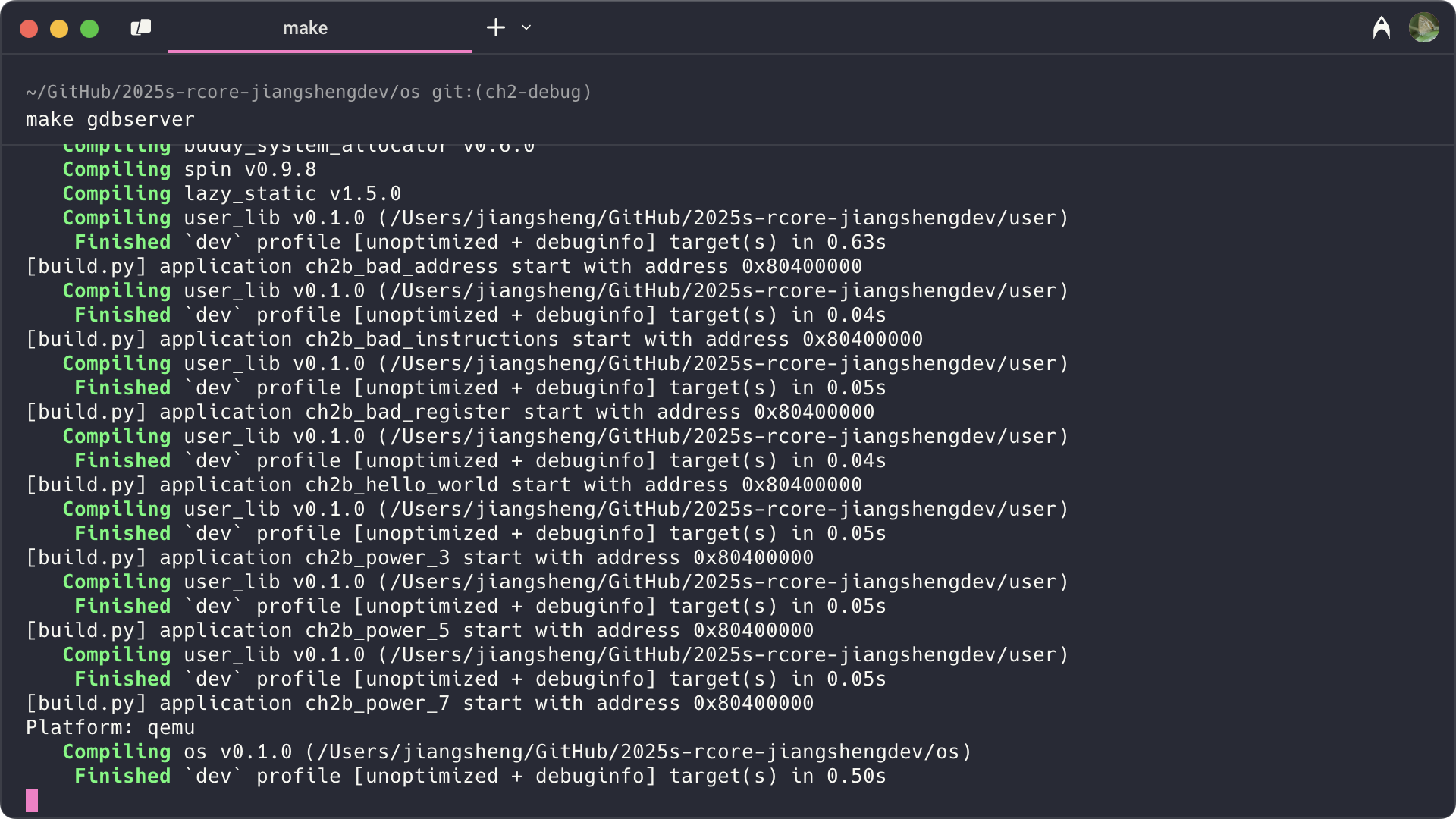Screen dimensions: 1456x819
Task: Click the ~/GitHub/2025s-rcore-jiangshengdev/os prompt path
Action: point(222,92)
